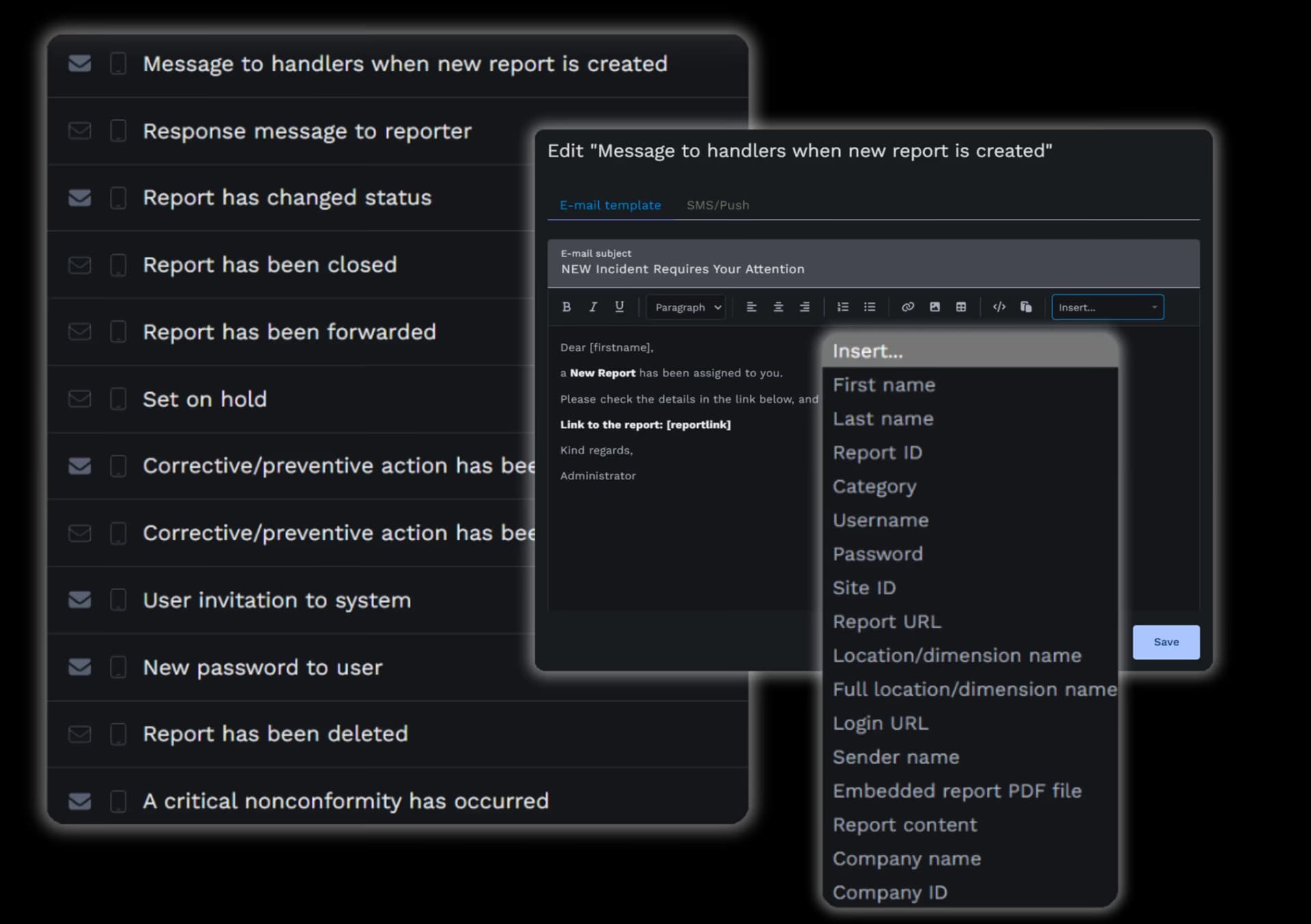Open 'Set on hold' template
Image resolution: width=1311 pixels, height=924 pixels.
[x=205, y=399]
